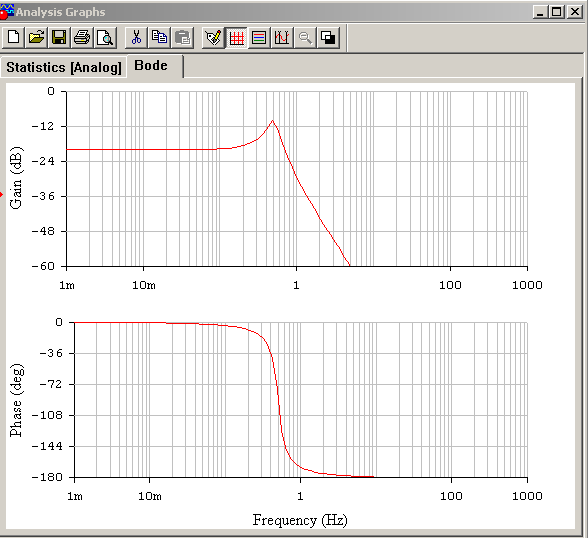The height and width of the screenshot is (538, 588).
Task: Click the restore zoom magnifier icon
Action: coord(305,37)
